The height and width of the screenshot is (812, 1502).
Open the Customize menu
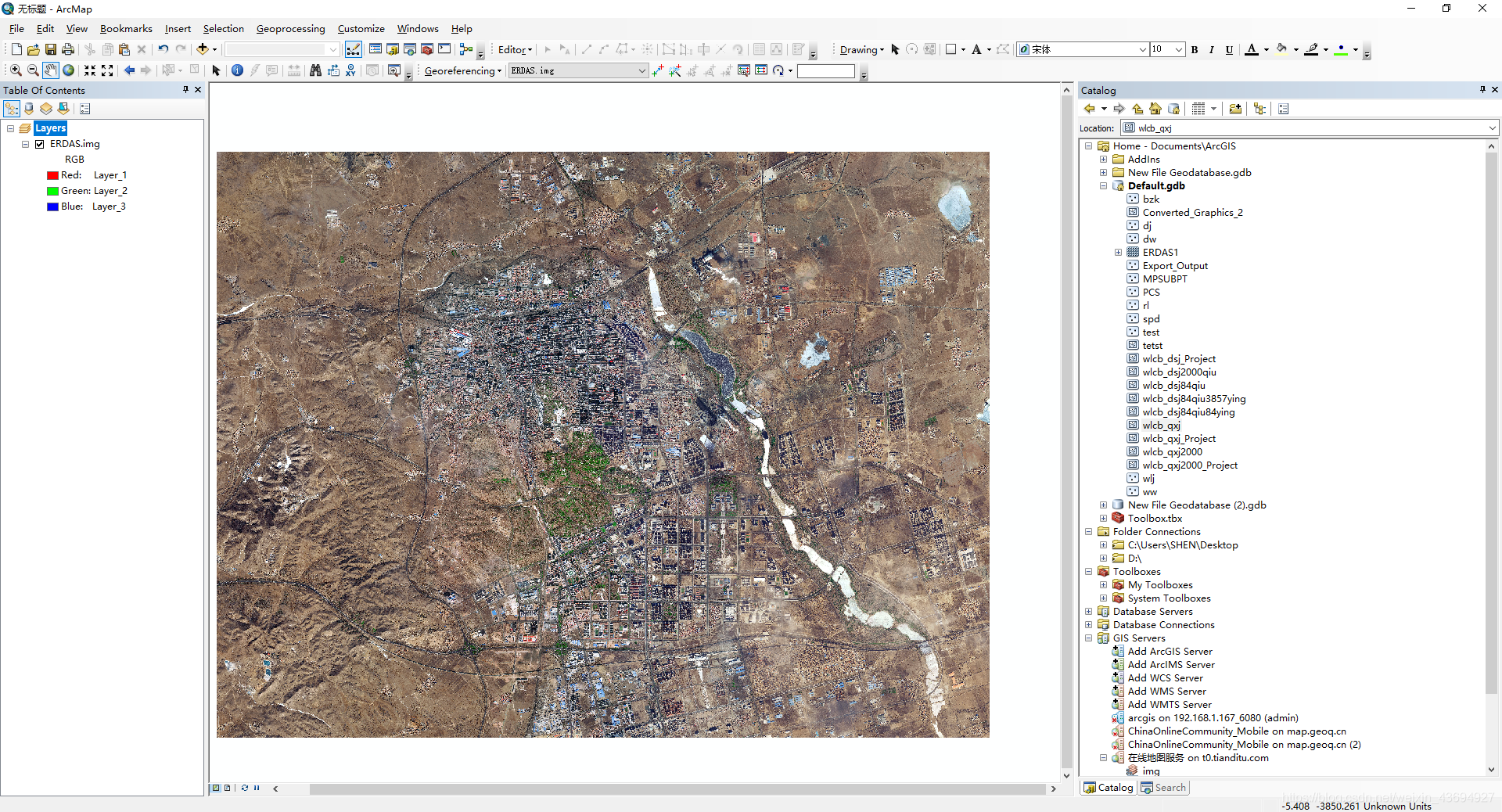(361, 29)
